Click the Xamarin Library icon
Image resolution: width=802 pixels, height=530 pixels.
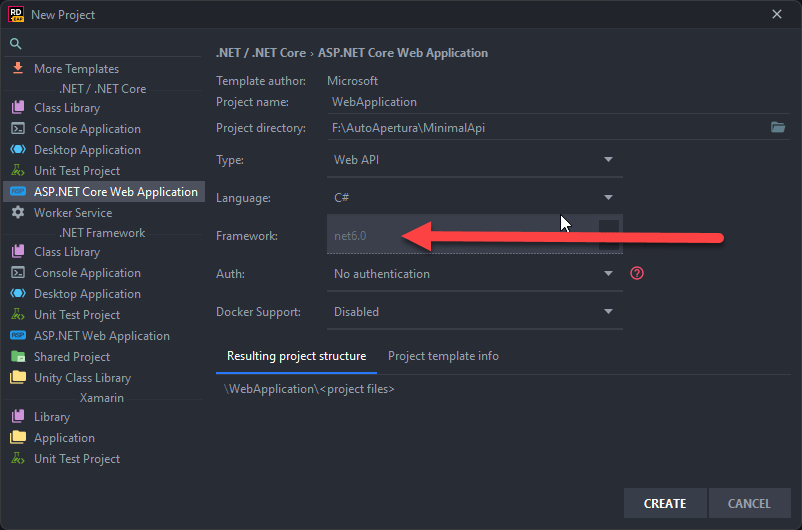(x=18, y=416)
